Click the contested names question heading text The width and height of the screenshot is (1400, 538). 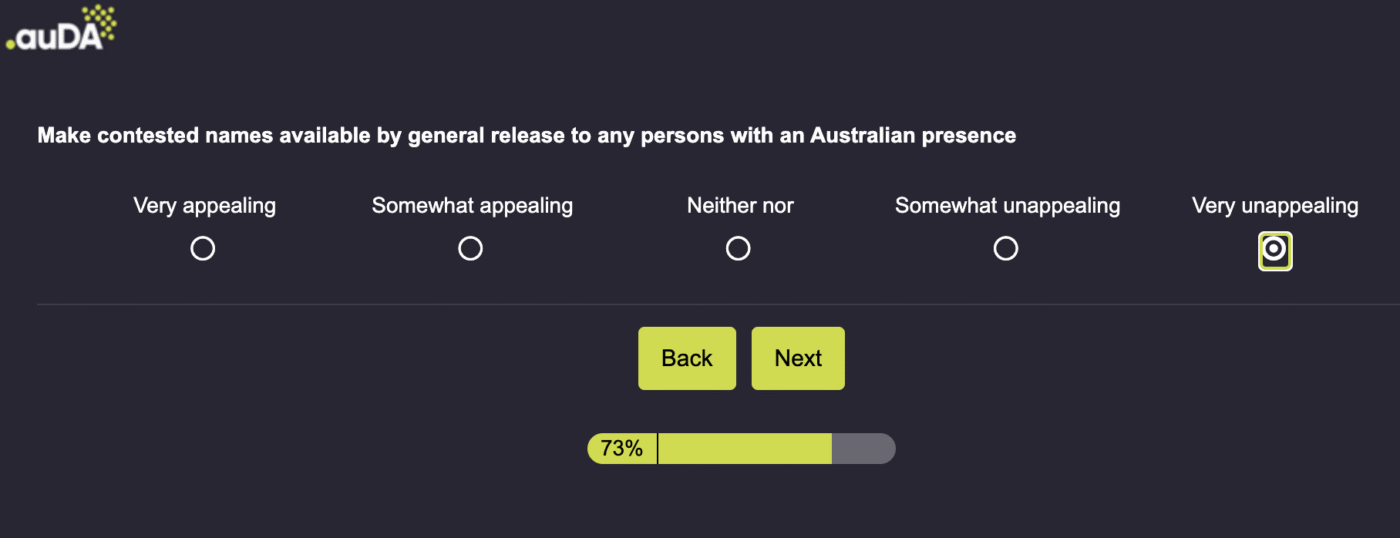pyautogui.click(x=526, y=135)
